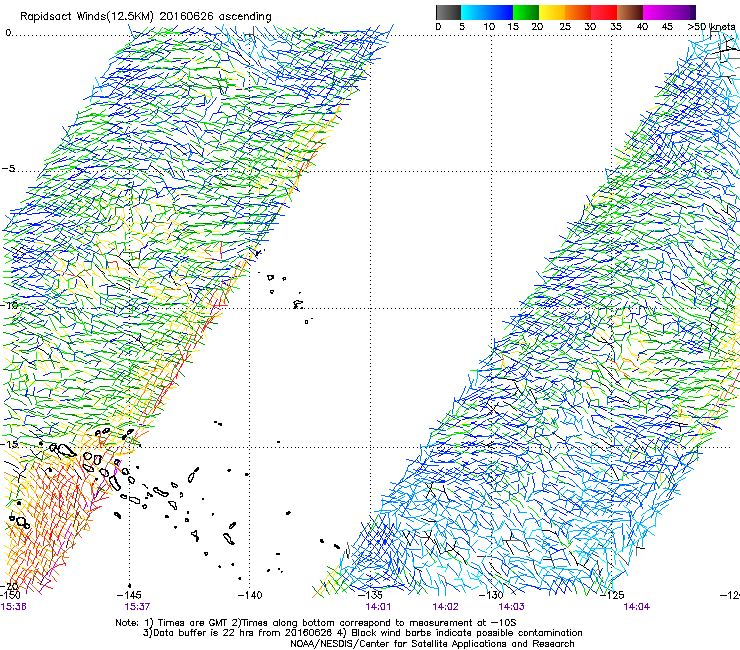Click the longitude label '-130'

491,595
